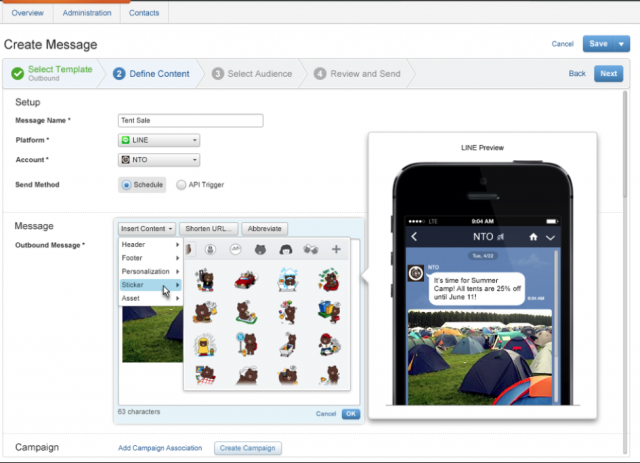
Task: Click the Abbreviate button
Action: (x=264, y=229)
